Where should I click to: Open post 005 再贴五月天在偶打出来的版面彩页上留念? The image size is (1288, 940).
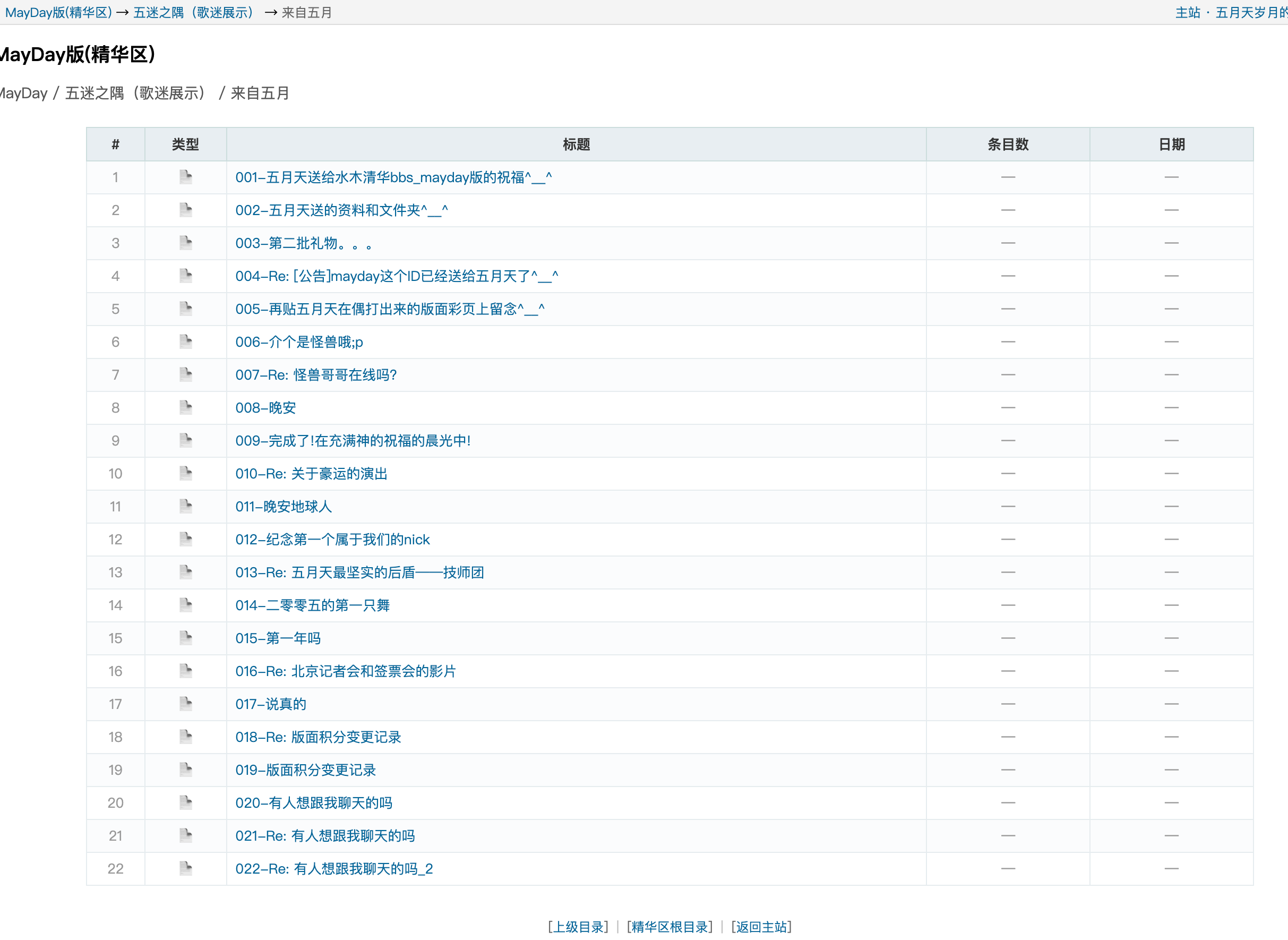(x=390, y=310)
